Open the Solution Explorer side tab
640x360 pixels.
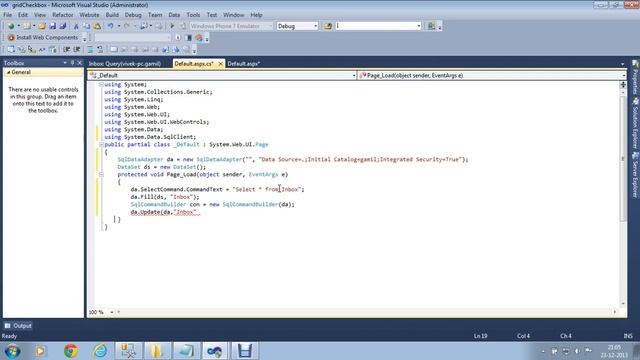click(636, 123)
